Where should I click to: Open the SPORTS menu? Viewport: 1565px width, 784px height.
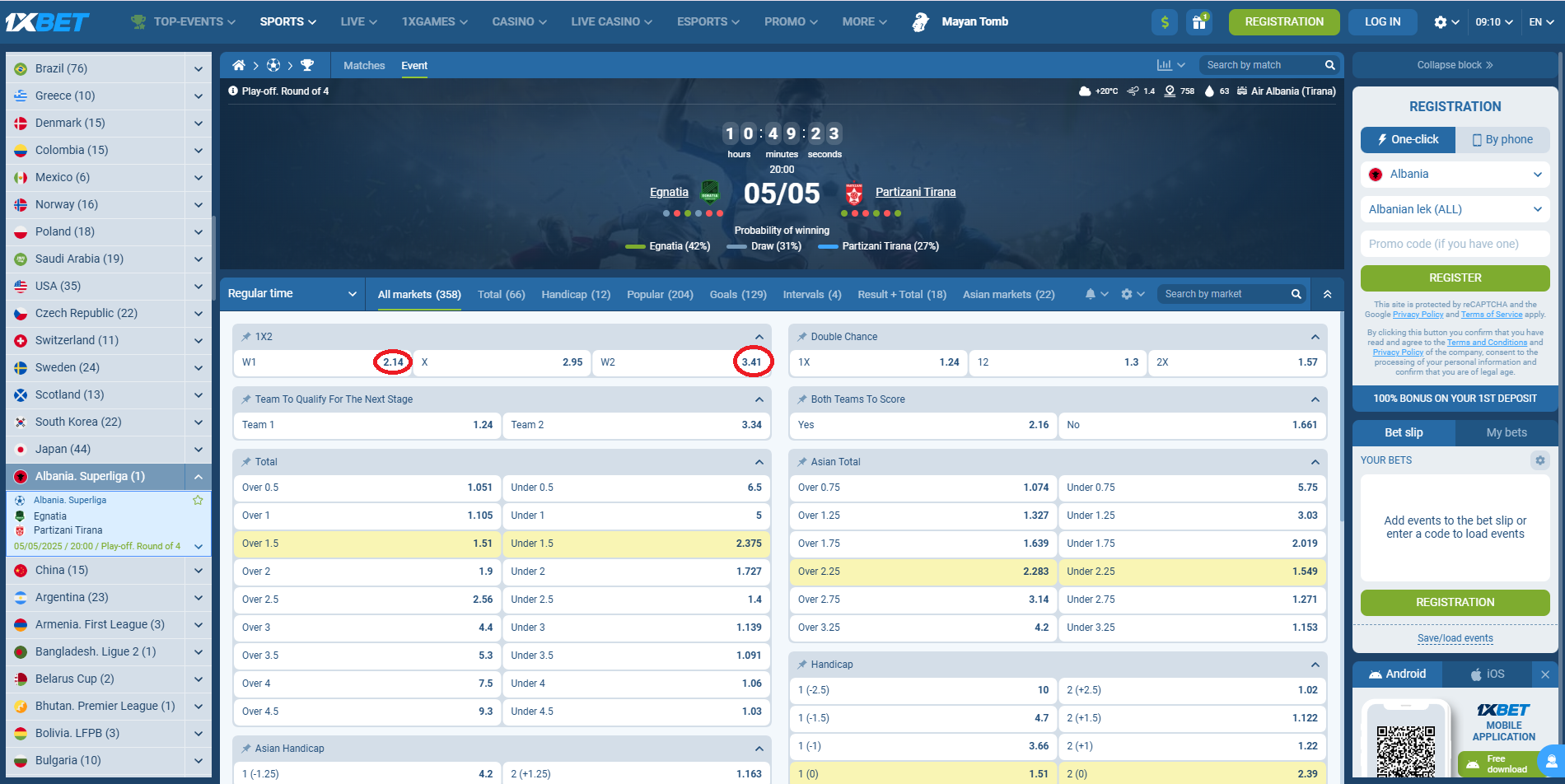[x=287, y=22]
